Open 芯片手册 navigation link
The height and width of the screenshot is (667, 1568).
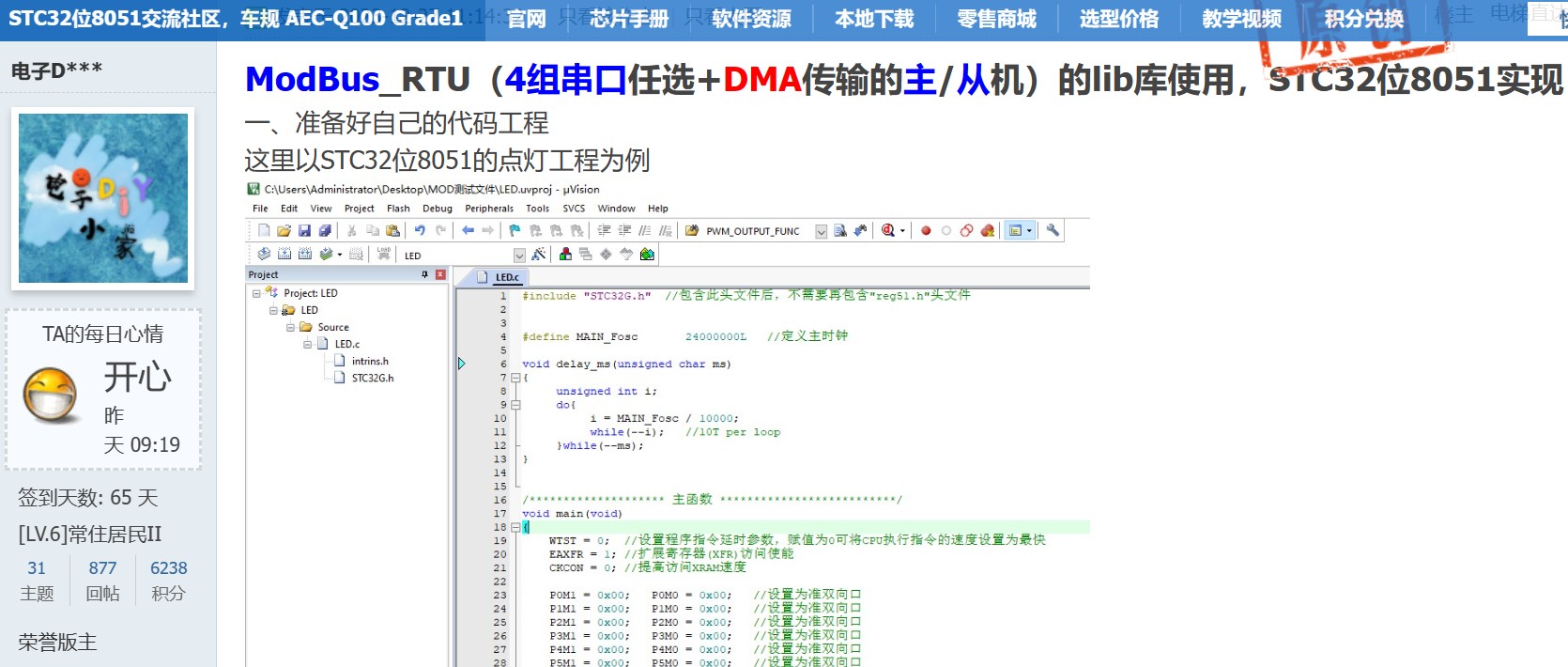[629, 19]
